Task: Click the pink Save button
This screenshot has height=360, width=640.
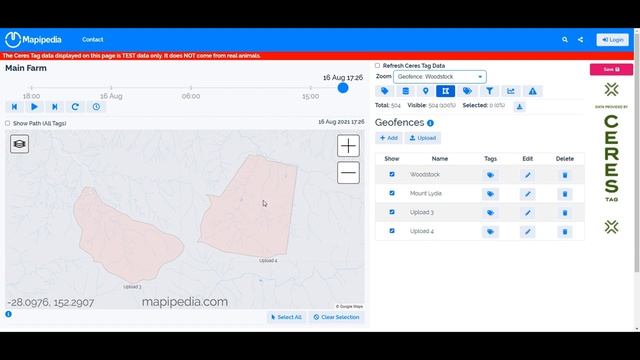Action: (x=611, y=69)
